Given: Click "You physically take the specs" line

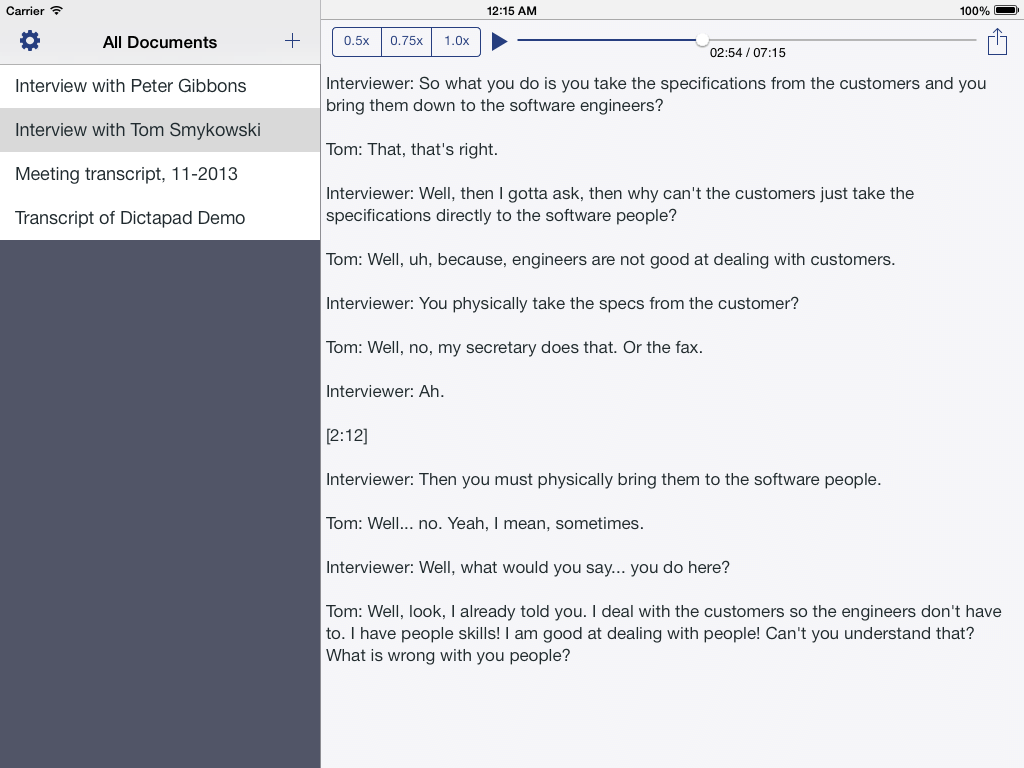Looking at the screenshot, I should (x=562, y=304).
